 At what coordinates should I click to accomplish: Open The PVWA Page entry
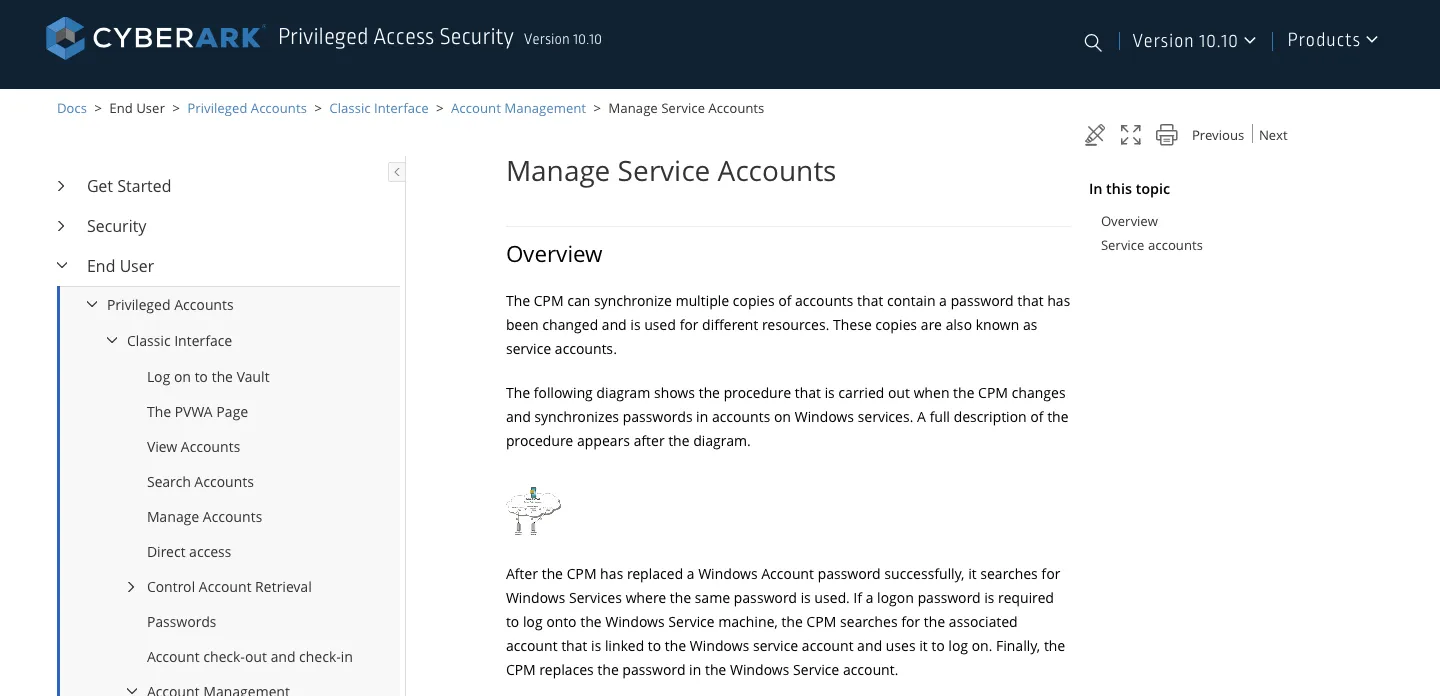coord(197,412)
